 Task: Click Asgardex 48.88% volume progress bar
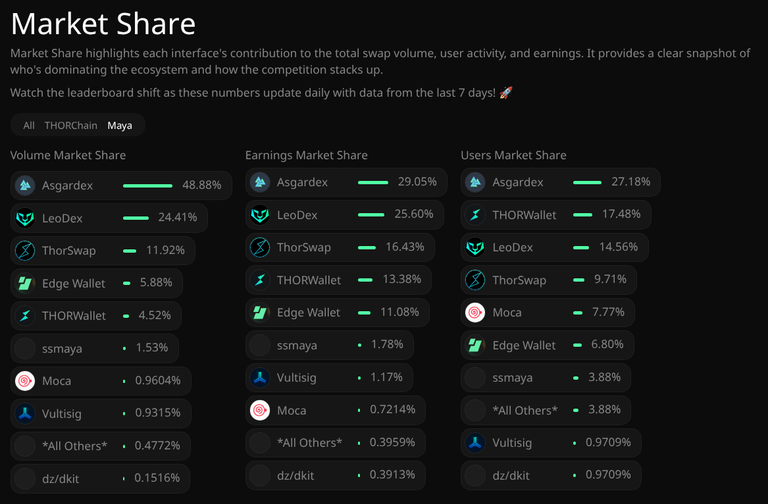(x=147, y=186)
